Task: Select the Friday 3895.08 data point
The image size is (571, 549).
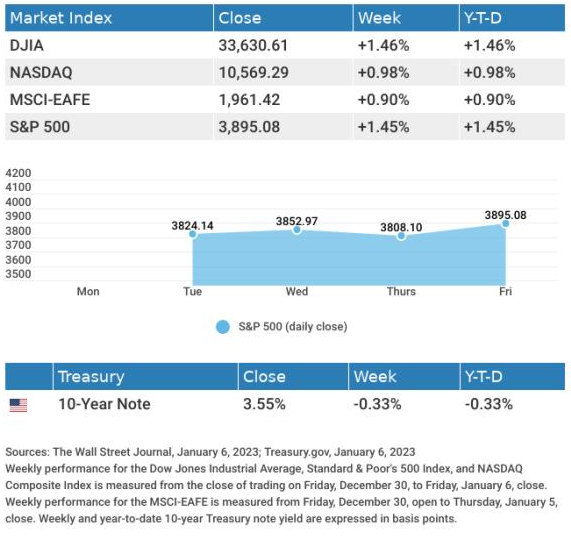Action: pos(505,224)
